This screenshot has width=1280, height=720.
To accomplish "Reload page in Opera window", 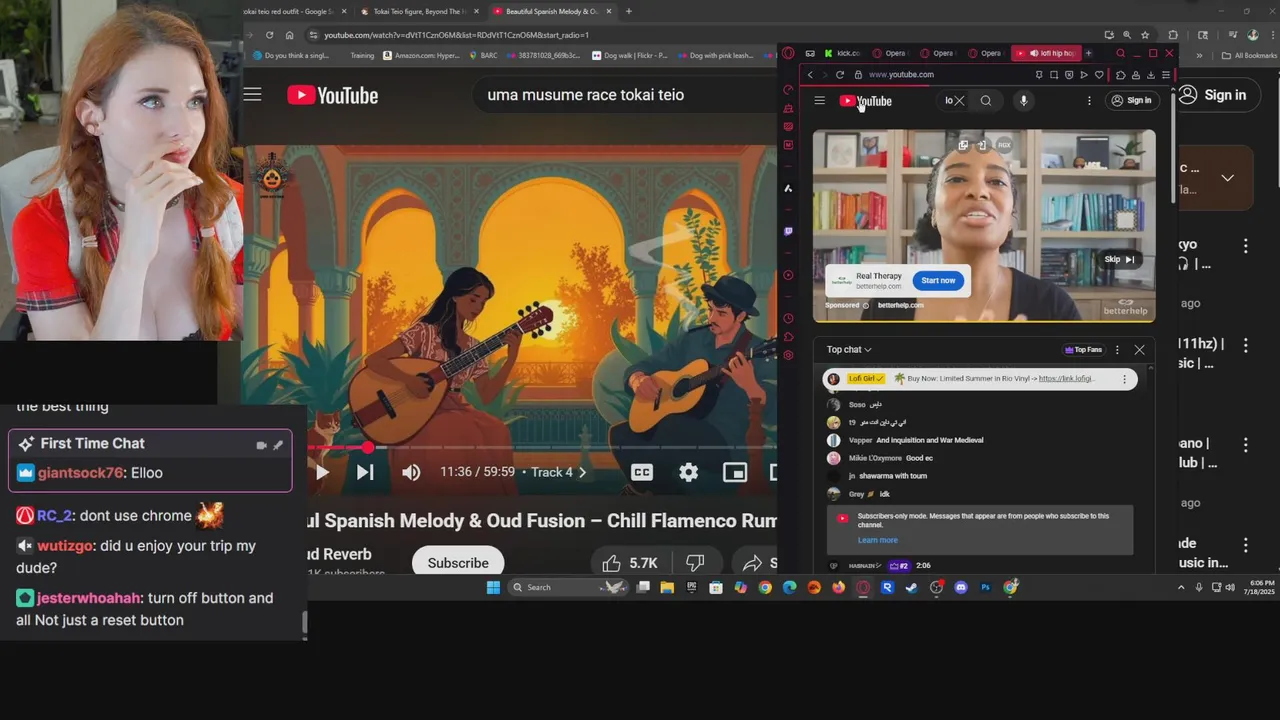I will [x=840, y=74].
